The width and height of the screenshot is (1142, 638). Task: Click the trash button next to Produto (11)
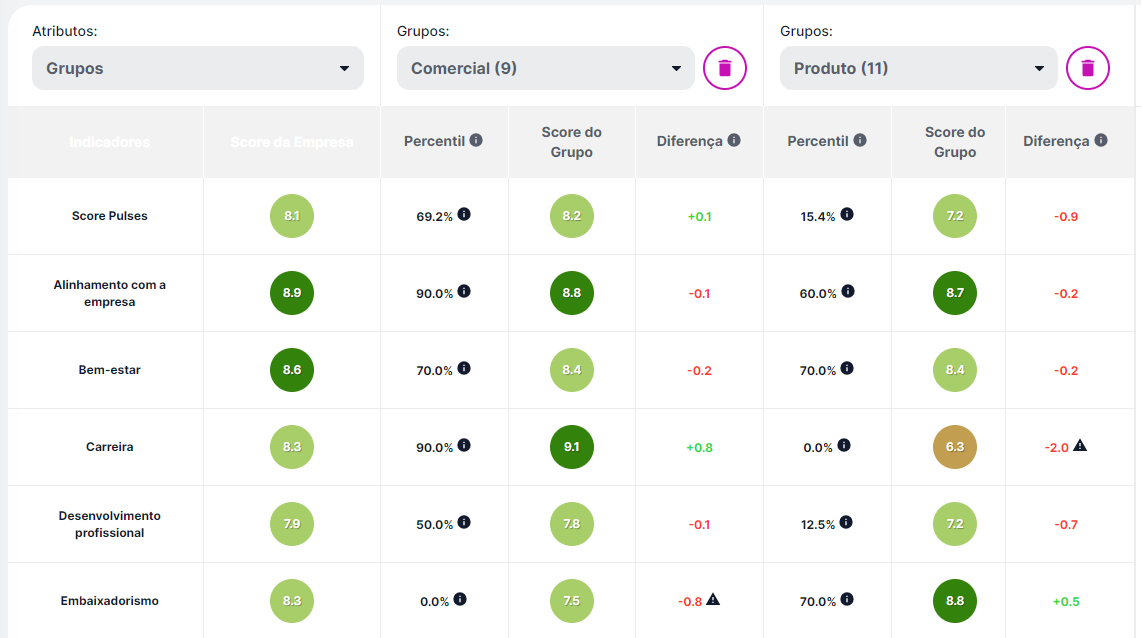(1087, 68)
